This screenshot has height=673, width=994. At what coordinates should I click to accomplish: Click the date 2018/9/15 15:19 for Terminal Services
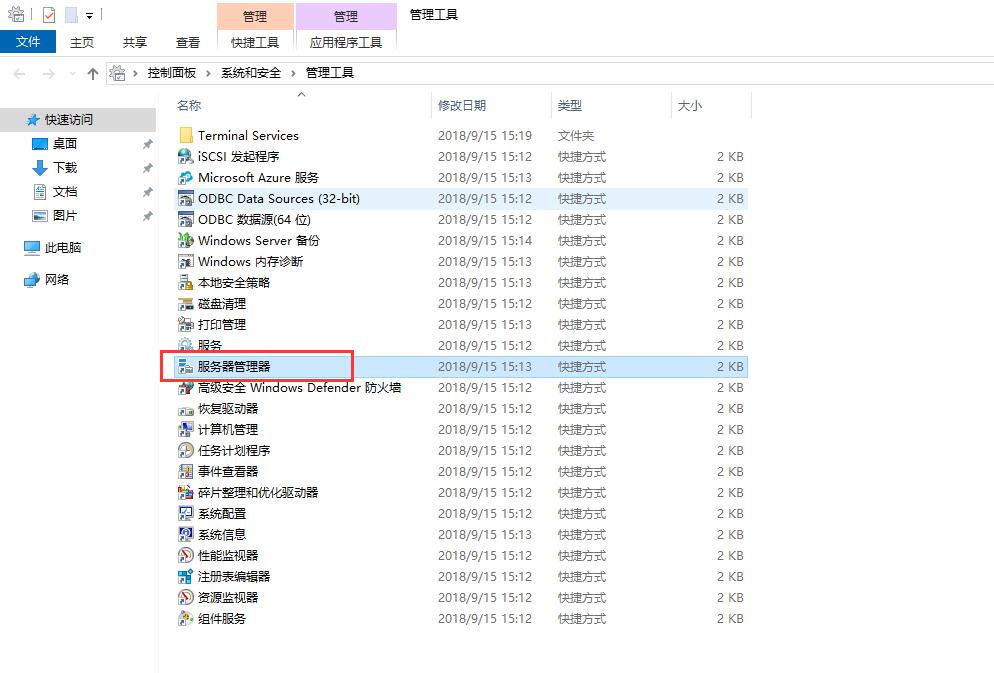tap(485, 136)
